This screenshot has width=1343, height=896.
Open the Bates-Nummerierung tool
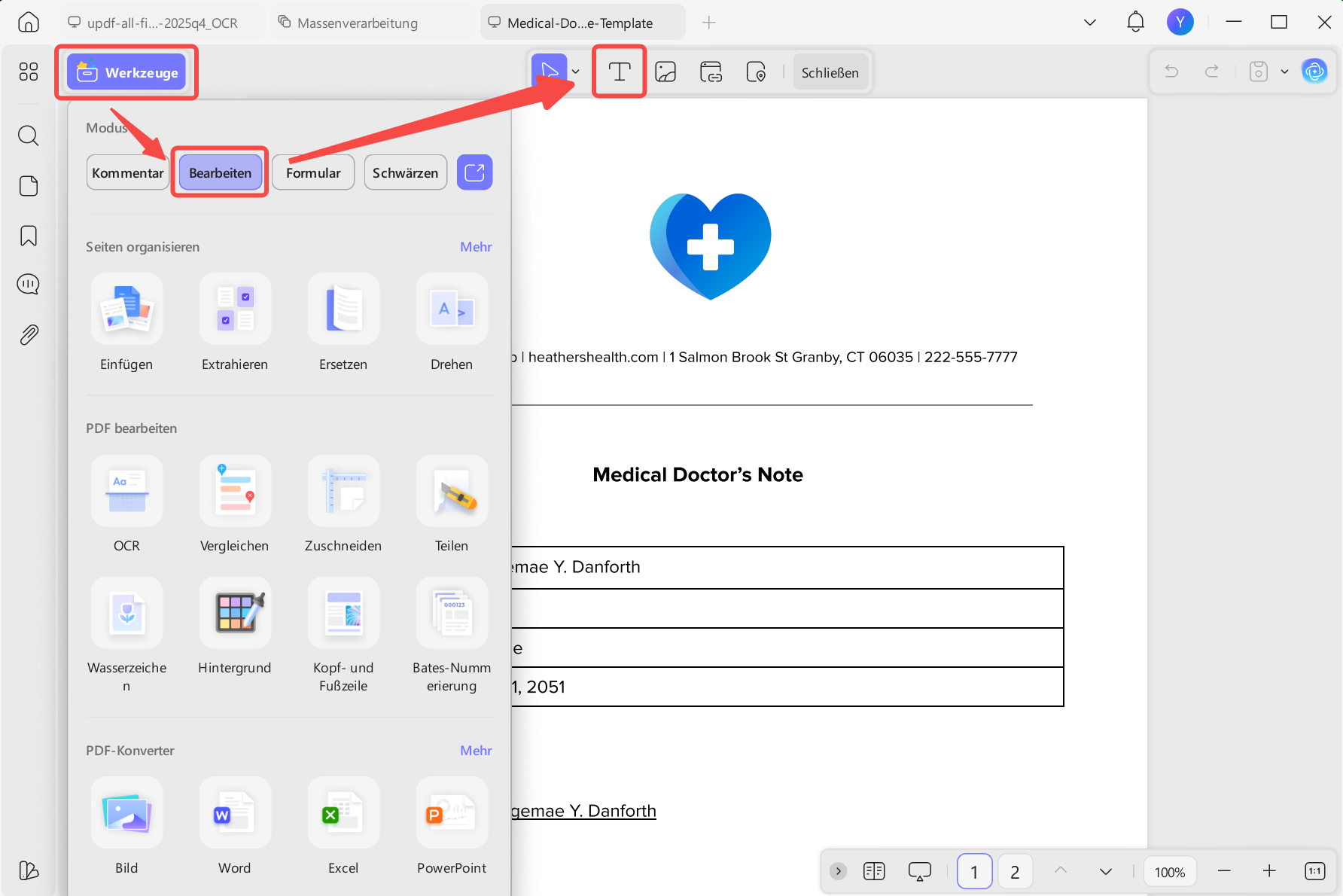coord(452,635)
